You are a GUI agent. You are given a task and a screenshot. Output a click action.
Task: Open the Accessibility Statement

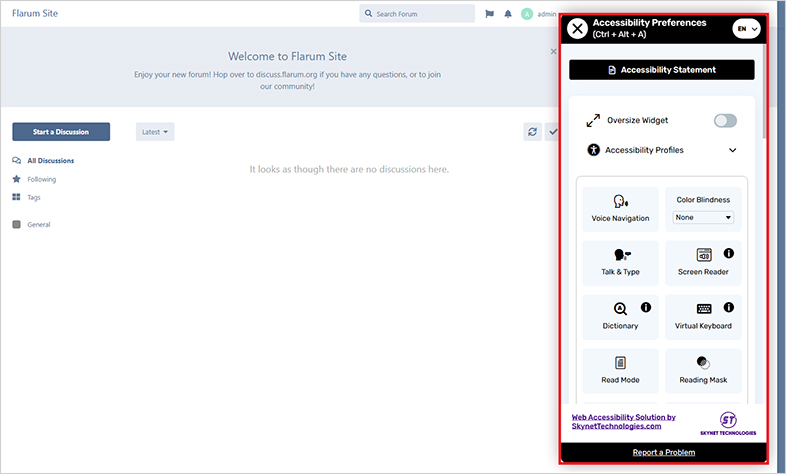pos(662,70)
